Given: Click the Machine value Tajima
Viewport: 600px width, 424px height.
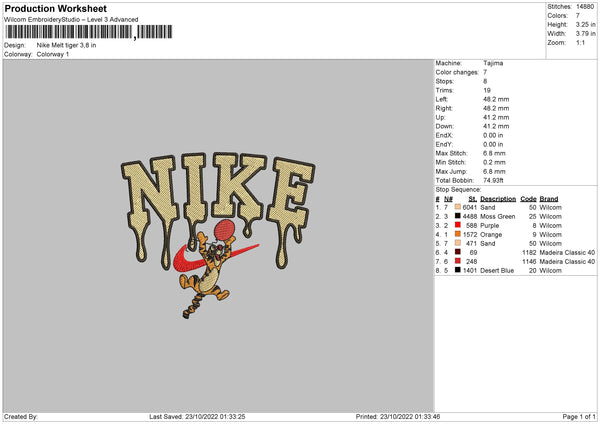Looking at the screenshot, I should click(493, 63).
